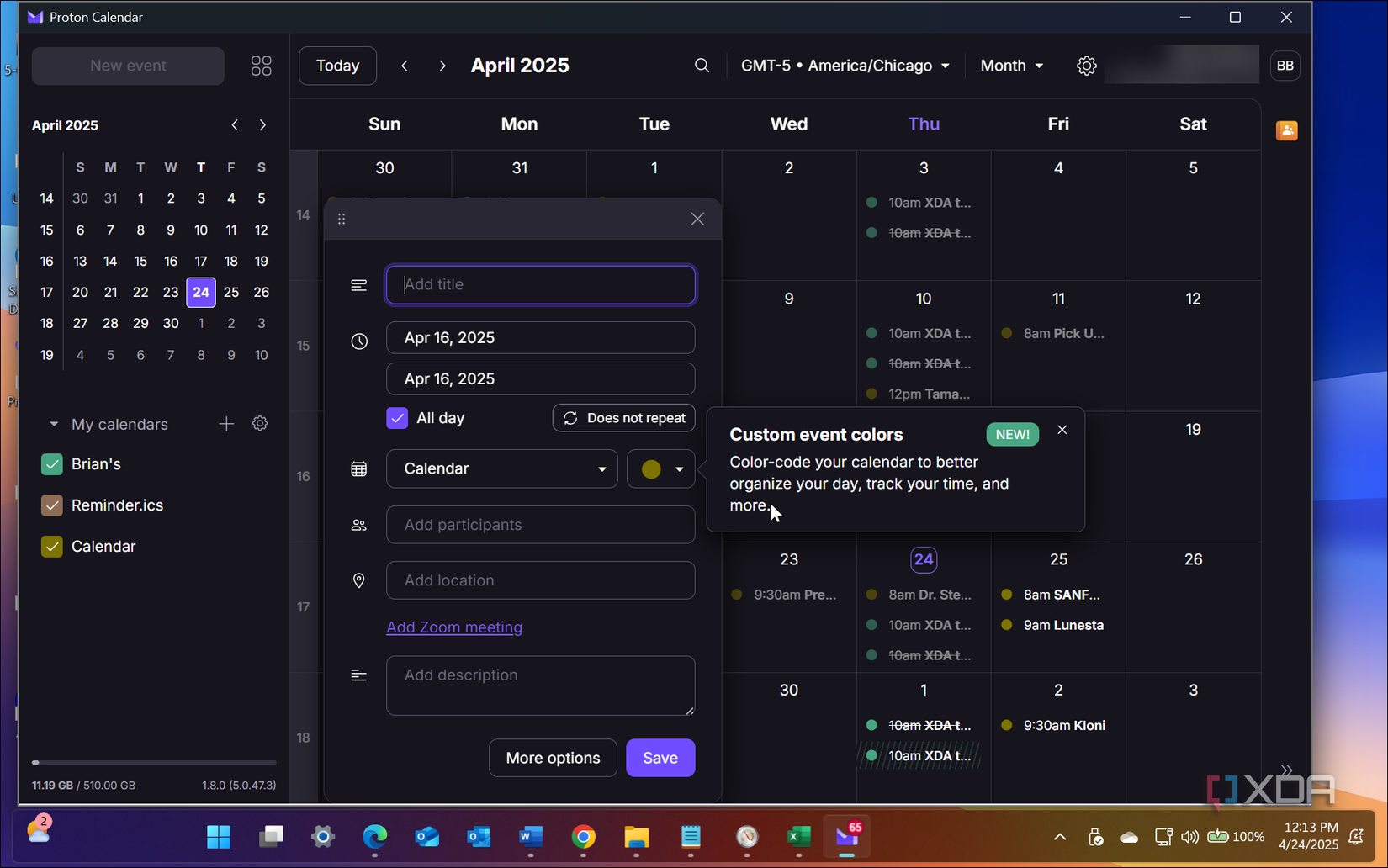This screenshot has height=868, width=1388.
Task: Open the time zone GMT-5 dropdown
Action: [x=845, y=66]
